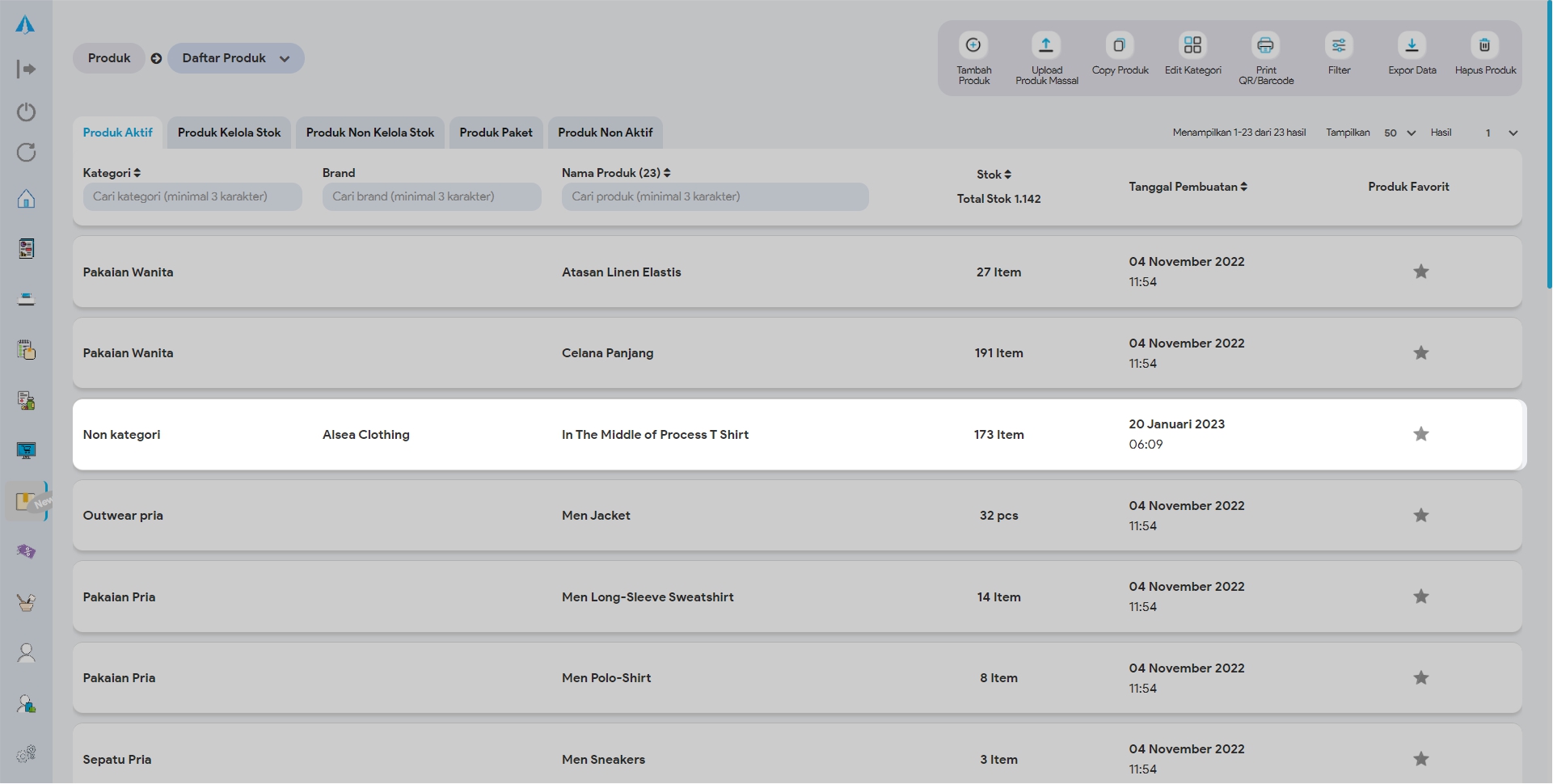
Task: Star the In The Middle of Process T Shirt
Action: pos(1420,434)
